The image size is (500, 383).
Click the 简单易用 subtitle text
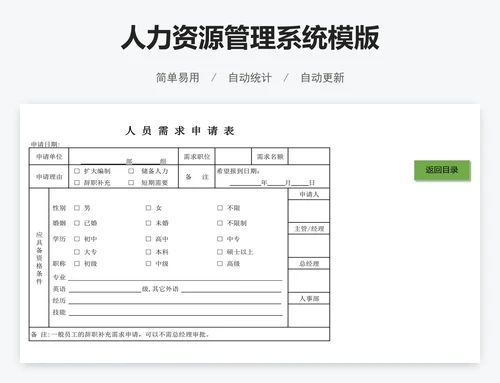pyautogui.click(x=178, y=78)
